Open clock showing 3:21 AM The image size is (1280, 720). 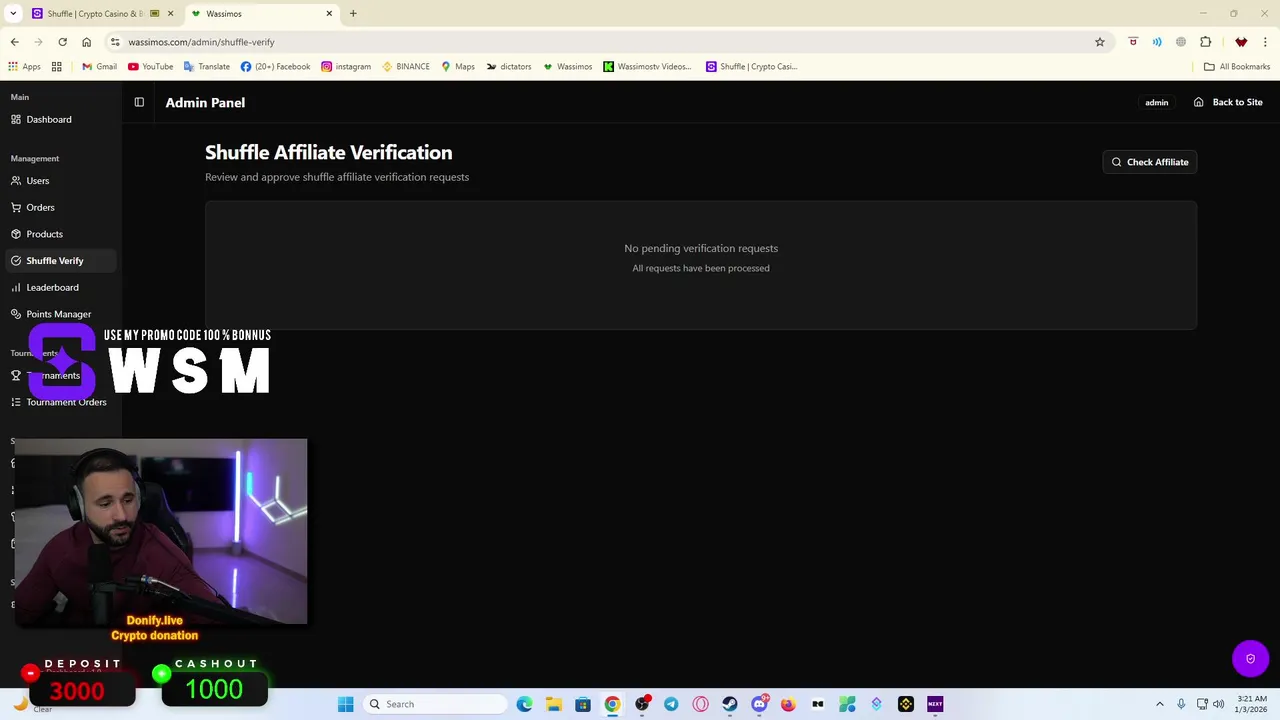(x=1251, y=704)
